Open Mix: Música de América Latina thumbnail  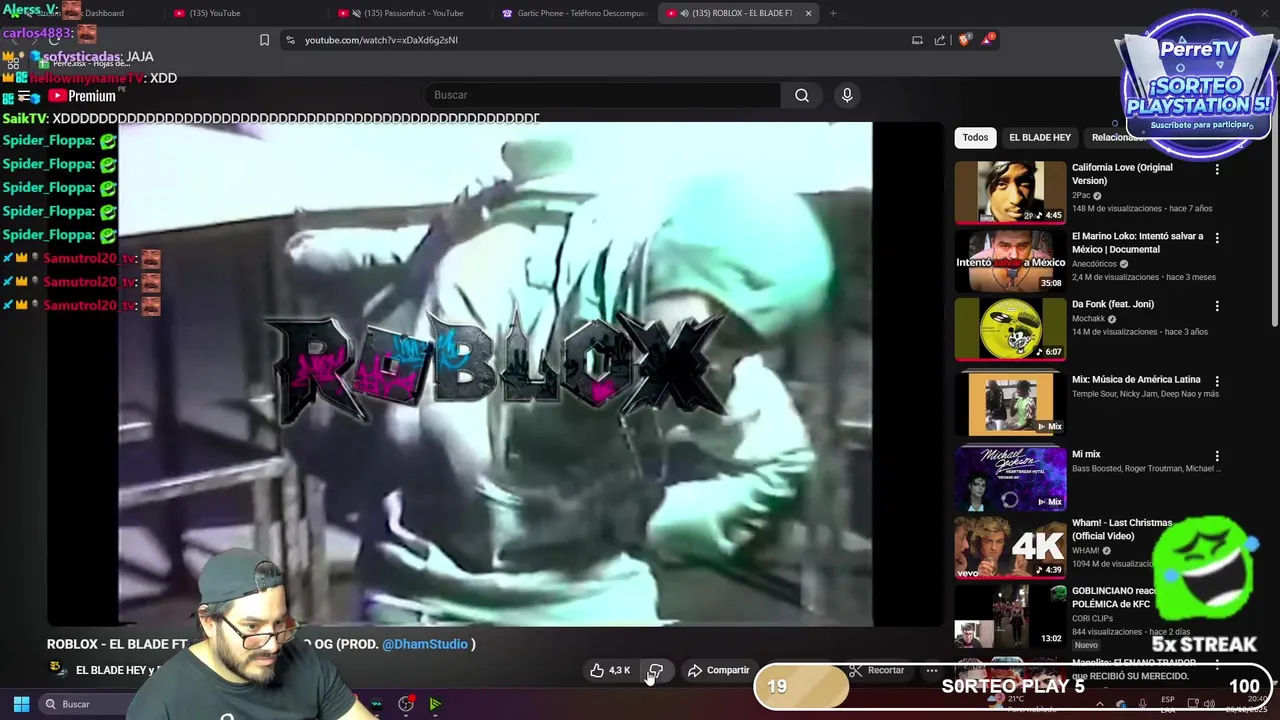[1010, 404]
